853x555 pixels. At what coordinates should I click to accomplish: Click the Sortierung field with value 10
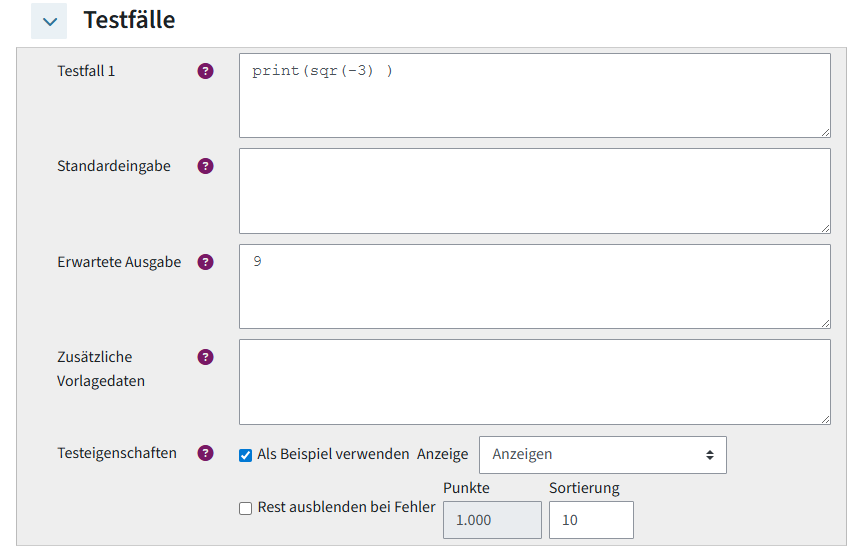pos(591,520)
